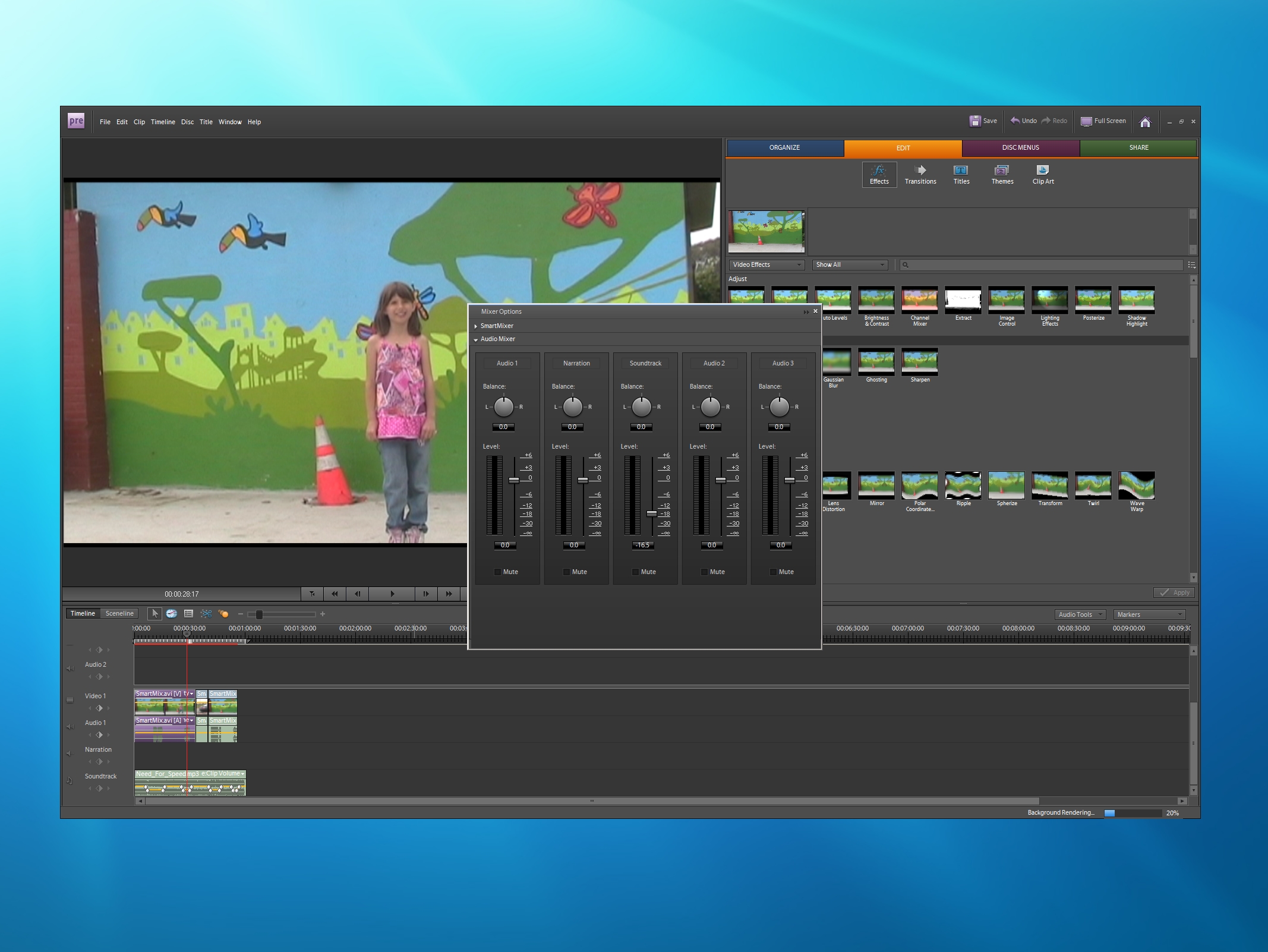This screenshot has width=1268, height=952.
Task: Toggle the Video 1 track filmstrip icon
Action: pos(70,700)
